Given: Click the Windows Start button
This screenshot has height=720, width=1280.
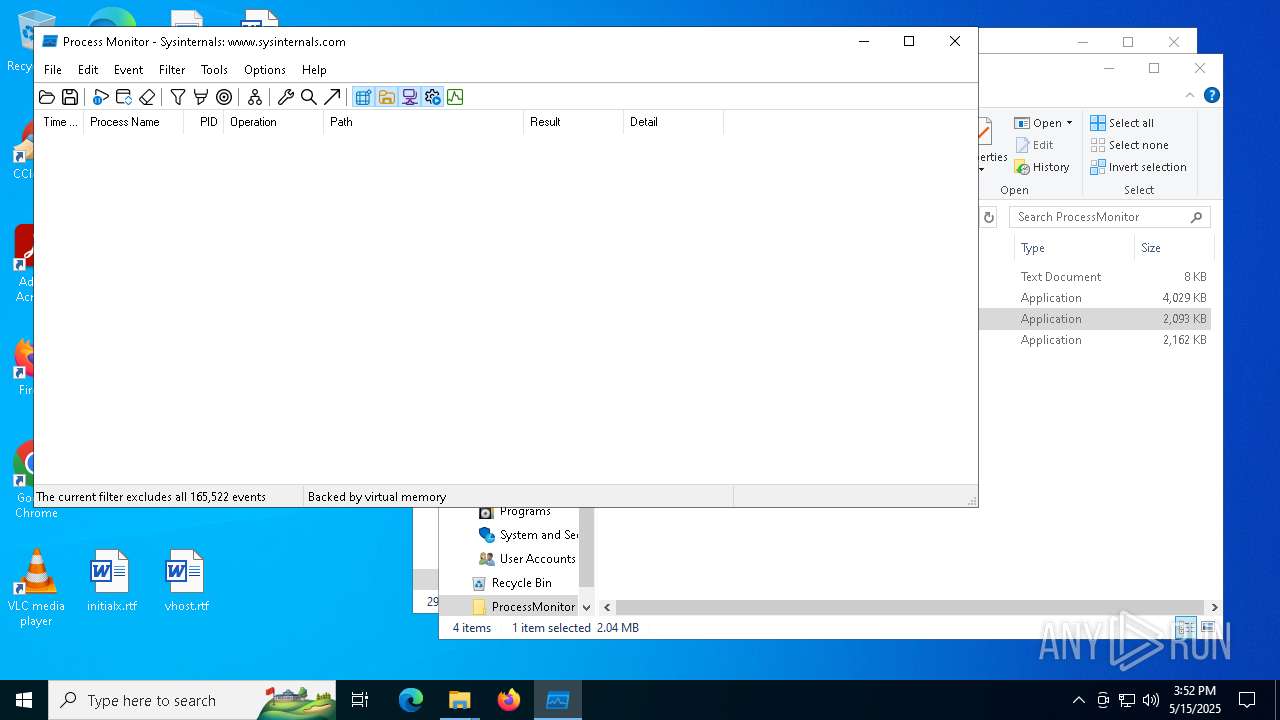Looking at the screenshot, I should pyautogui.click(x=24, y=700).
